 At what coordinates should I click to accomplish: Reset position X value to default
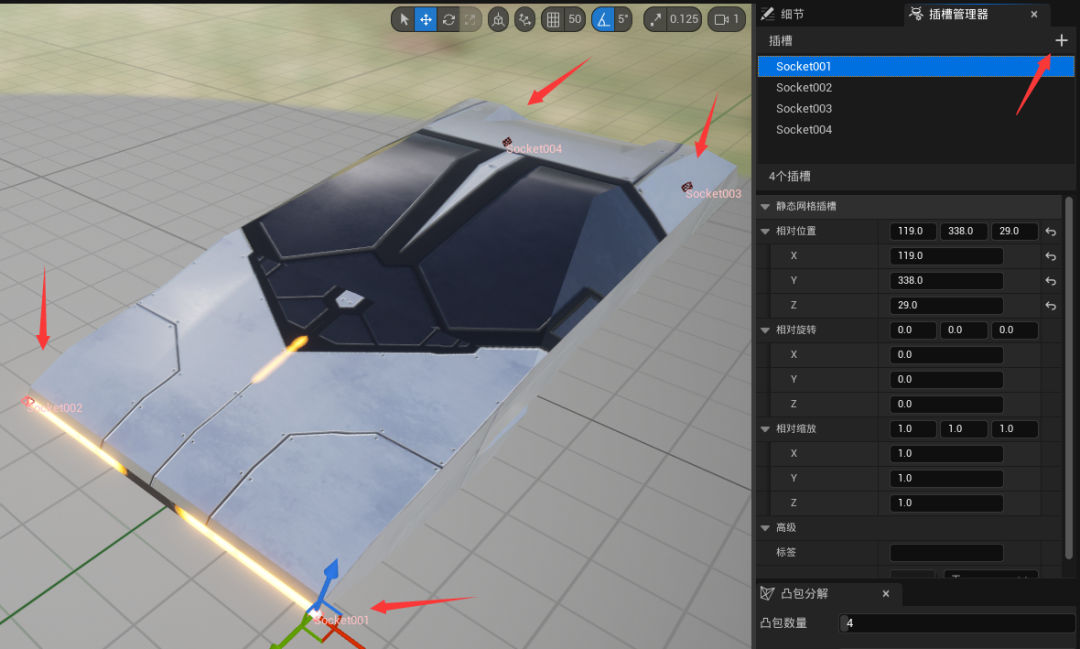click(1050, 256)
